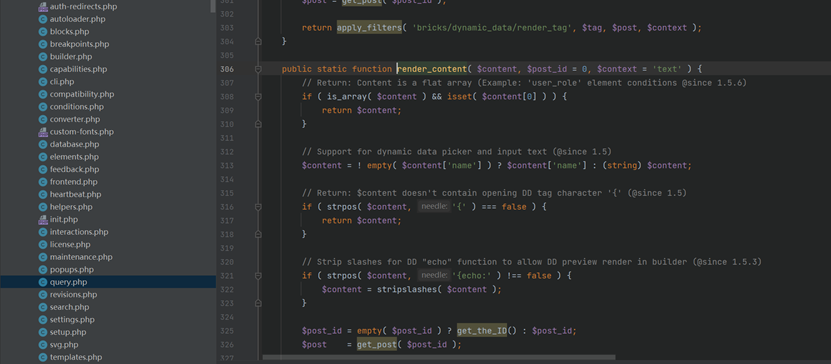Click the init.php file icon
This screenshot has height=364, width=831.
coord(43,219)
